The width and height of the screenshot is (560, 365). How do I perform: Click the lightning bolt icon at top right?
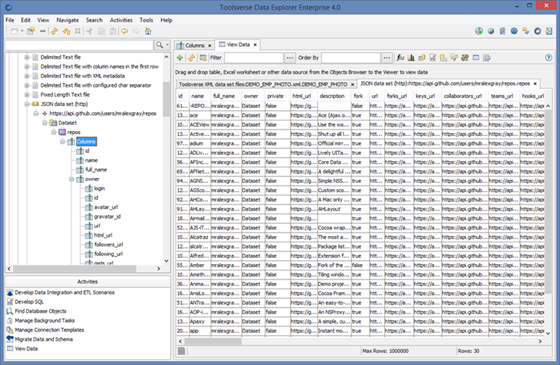pyautogui.click(x=526, y=31)
